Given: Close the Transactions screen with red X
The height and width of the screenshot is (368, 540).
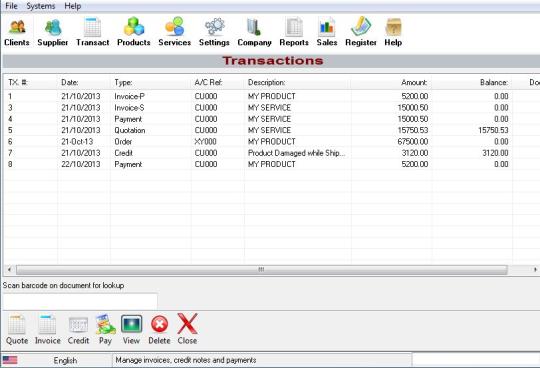Looking at the screenshot, I should pos(187,329).
